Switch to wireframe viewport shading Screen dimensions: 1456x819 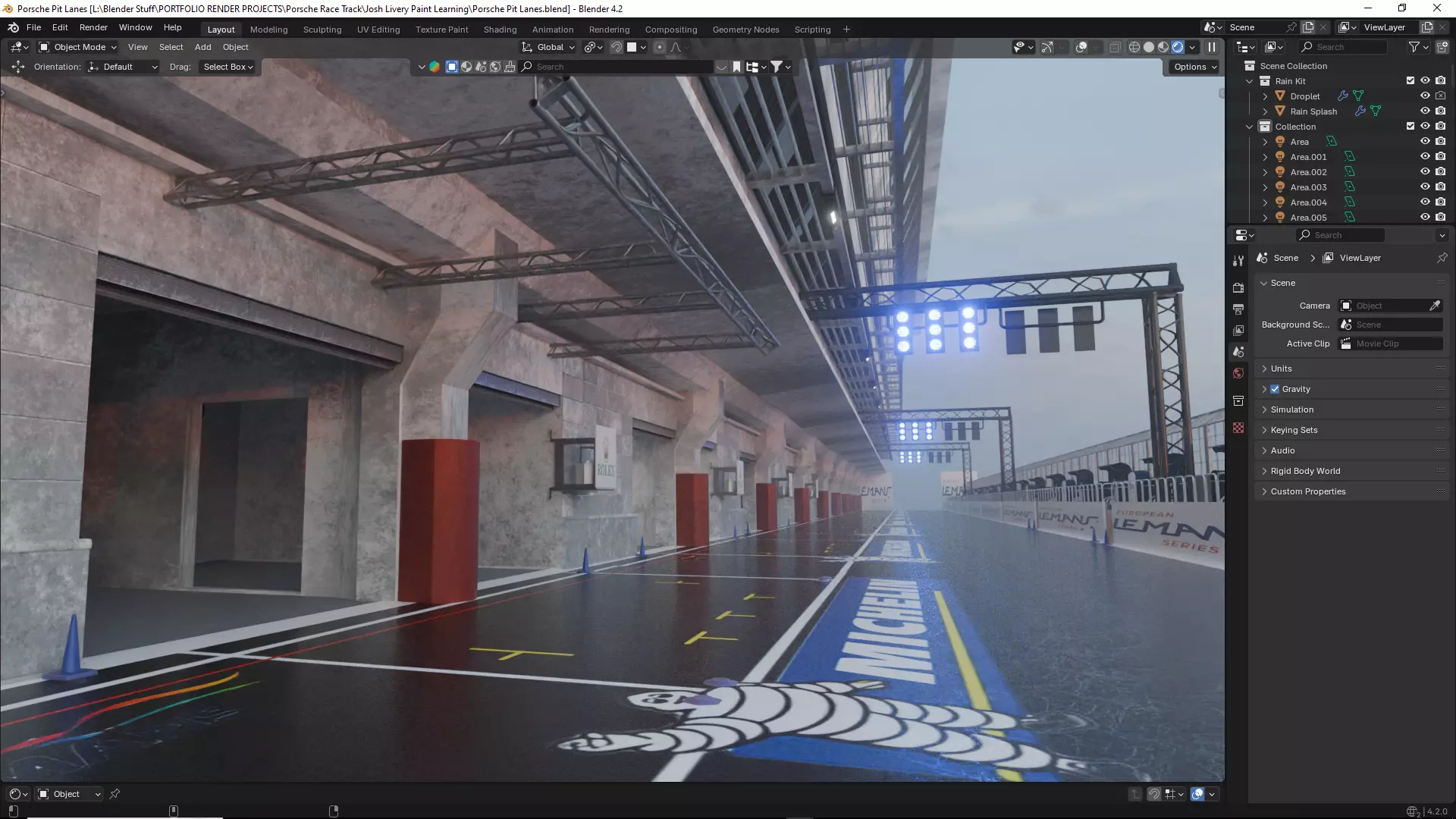pyautogui.click(x=1134, y=47)
